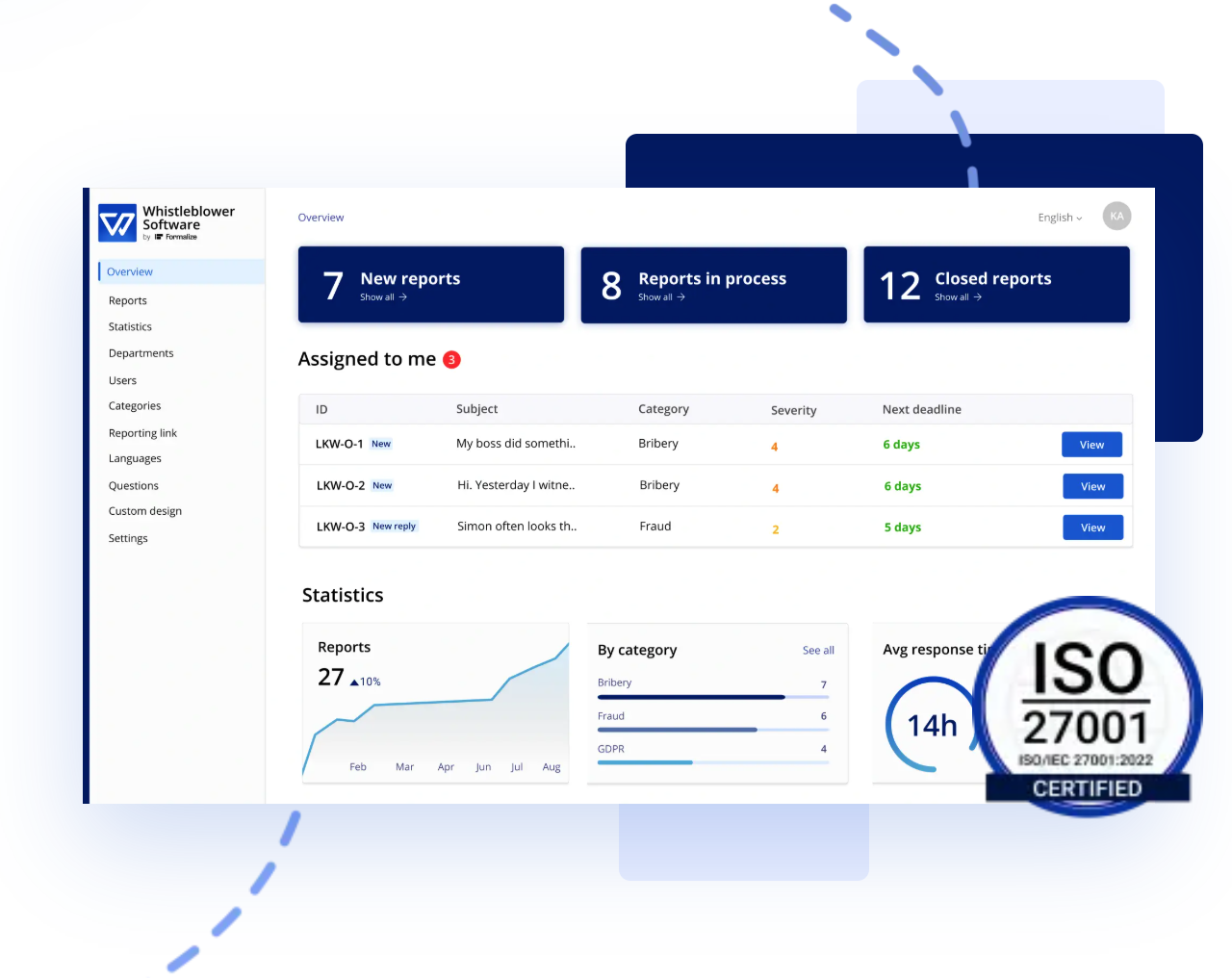View the Fraud report LKW-O-3
This screenshot has height=978, width=1232.
[x=1092, y=528]
